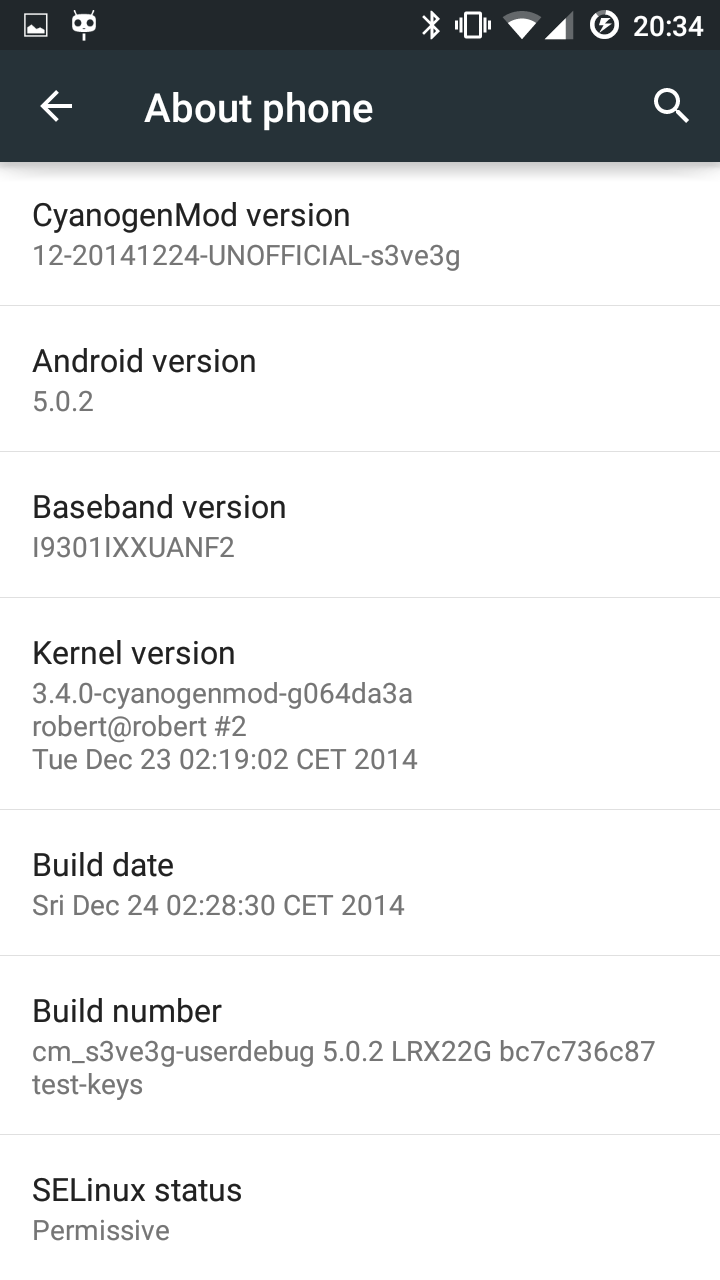The height and width of the screenshot is (1280, 720).
Task: Tap the mobile signal strength icon
Action: [x=560, y=25]
